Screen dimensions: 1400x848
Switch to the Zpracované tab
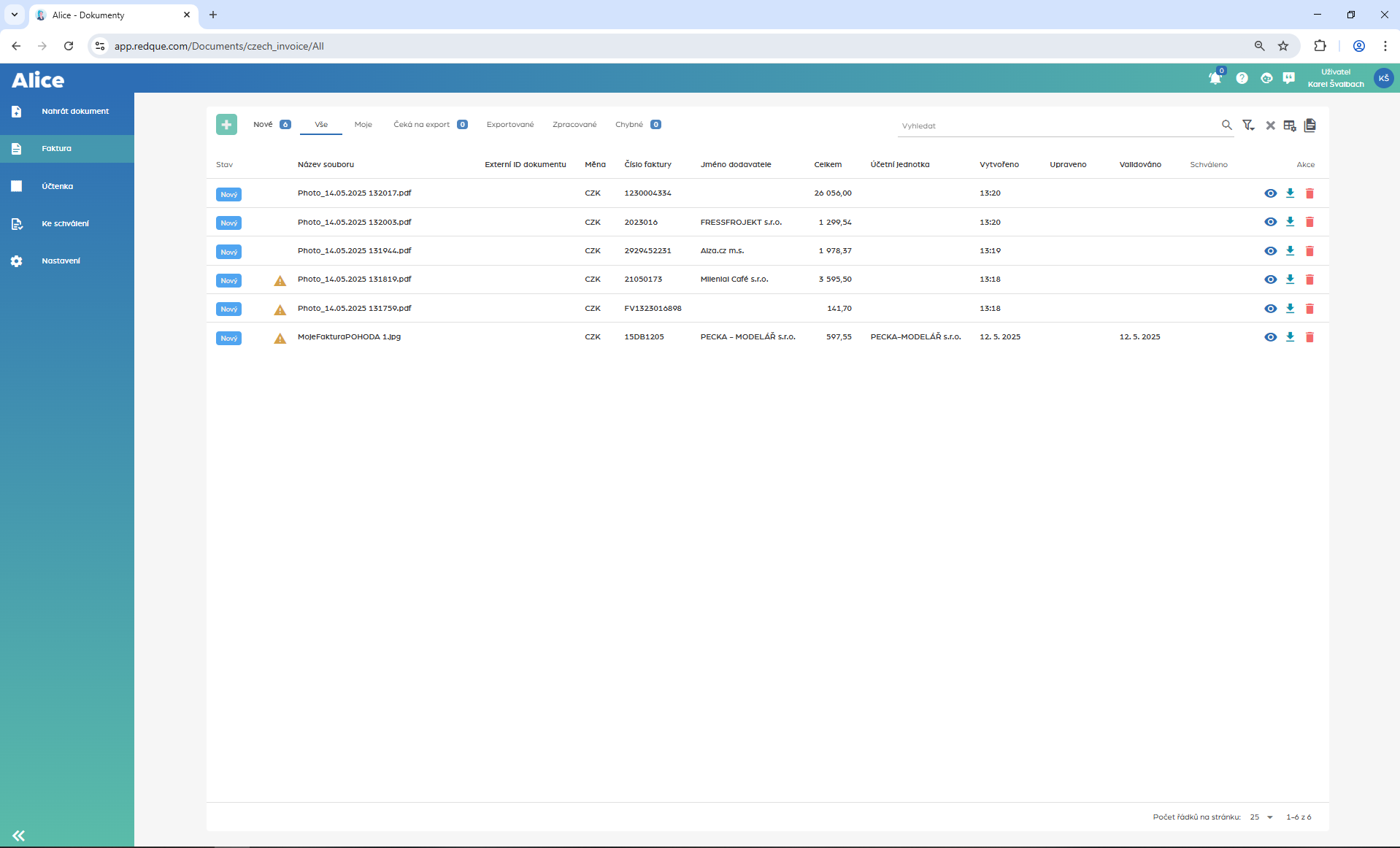pyautogui.click(x=574, y=125)
